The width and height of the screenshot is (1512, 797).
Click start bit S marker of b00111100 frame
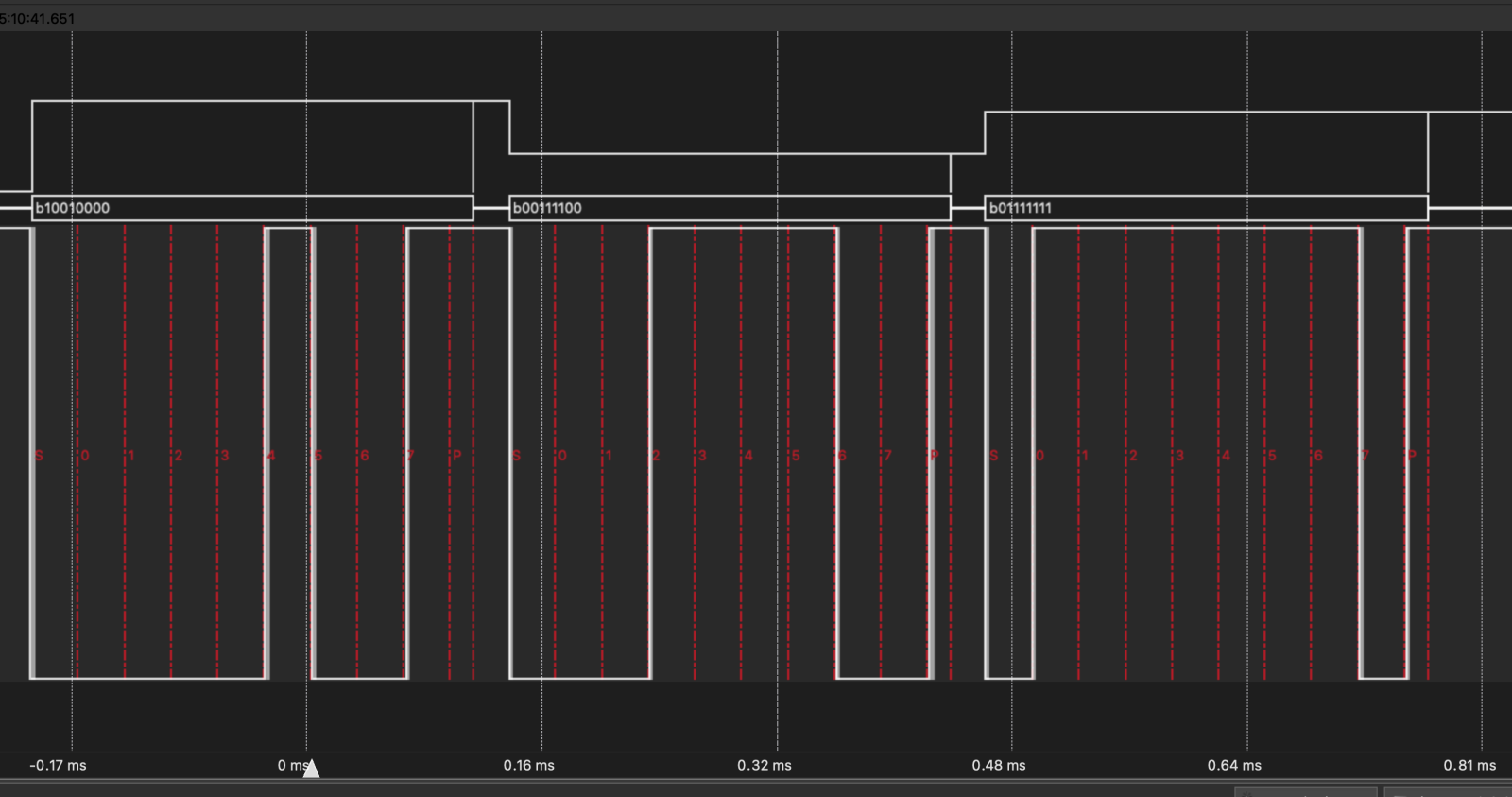516,456
